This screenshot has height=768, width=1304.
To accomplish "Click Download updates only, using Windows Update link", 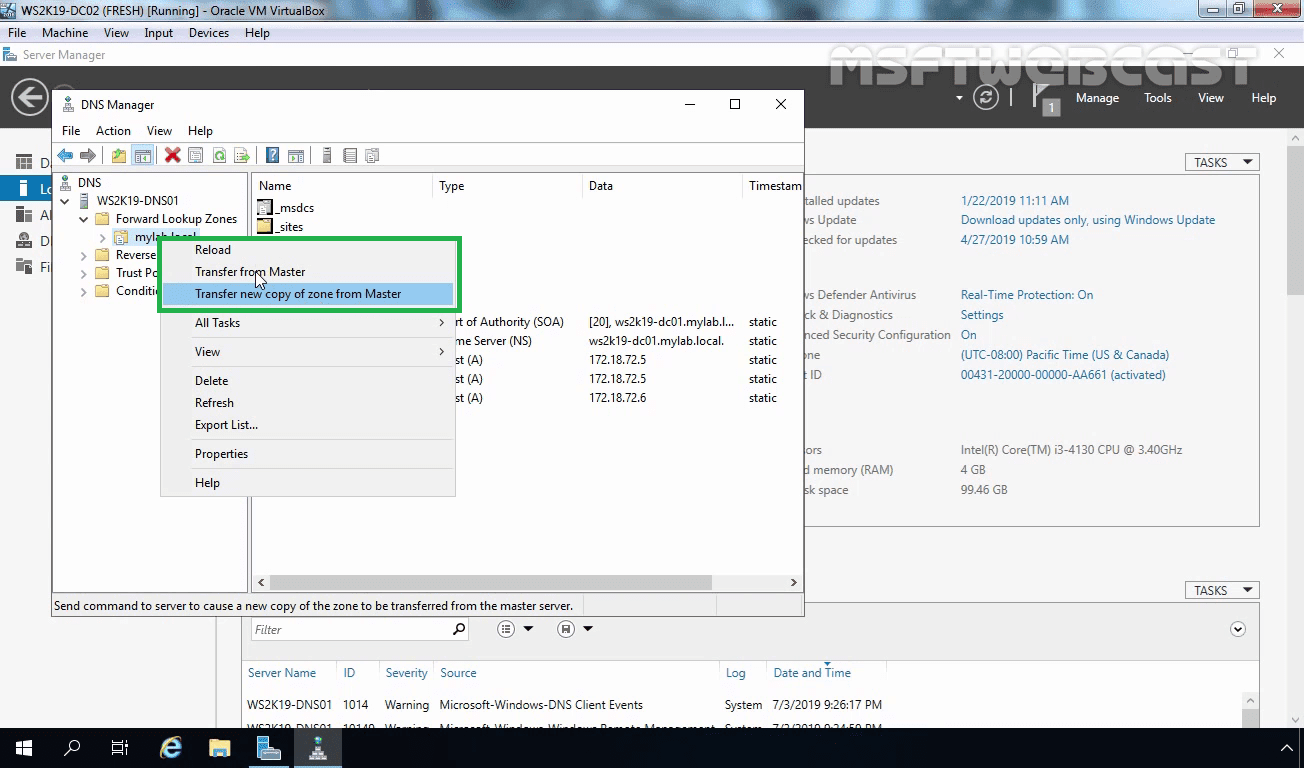I will pos(1088,220).
